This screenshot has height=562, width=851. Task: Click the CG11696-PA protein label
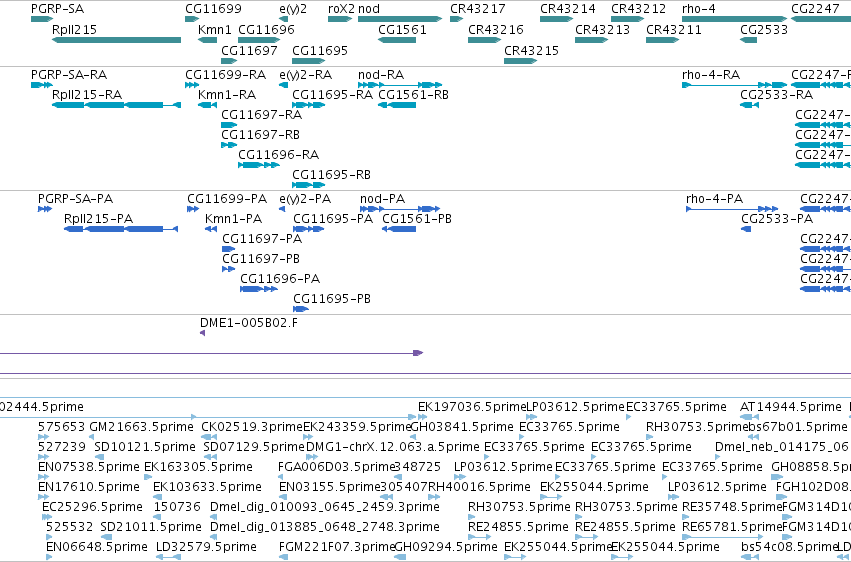click(280, 279)
